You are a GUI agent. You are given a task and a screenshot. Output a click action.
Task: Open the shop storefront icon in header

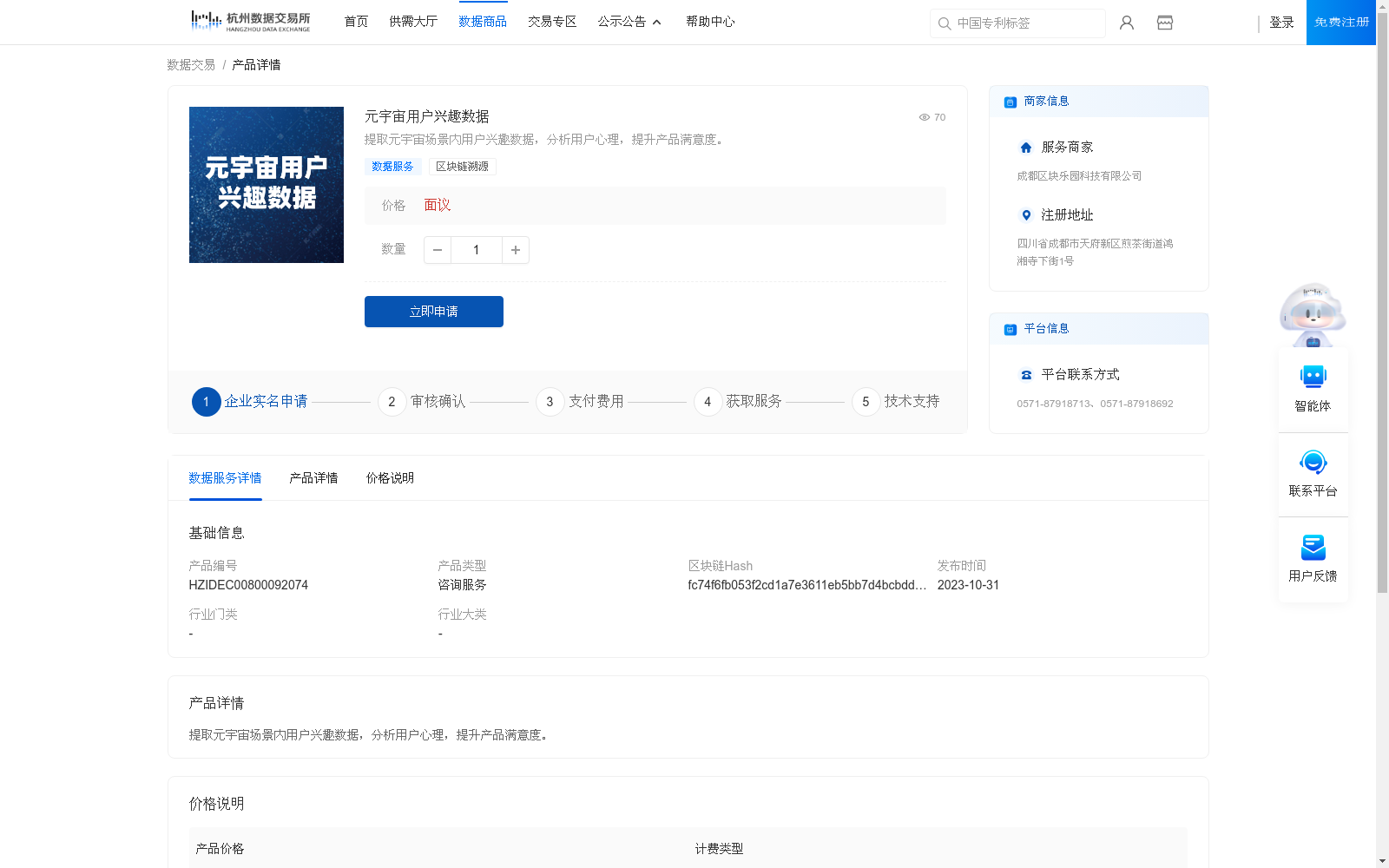pos(1165,23)
